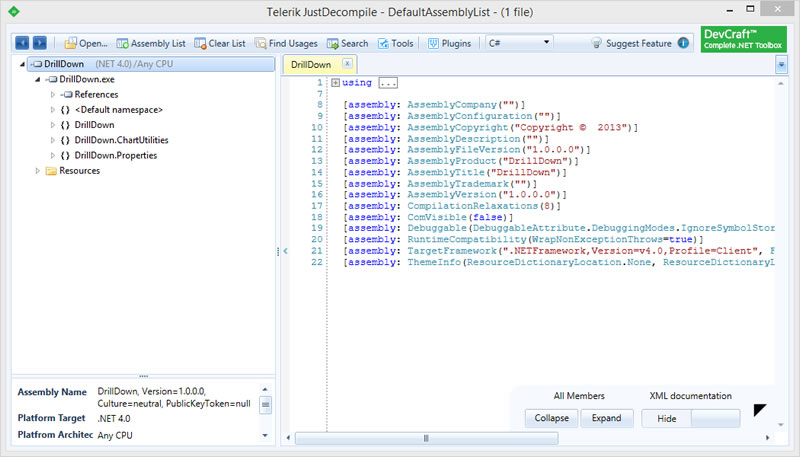Open the Plugins manager
The image size is (800, 457).
(x=449, y=43)
